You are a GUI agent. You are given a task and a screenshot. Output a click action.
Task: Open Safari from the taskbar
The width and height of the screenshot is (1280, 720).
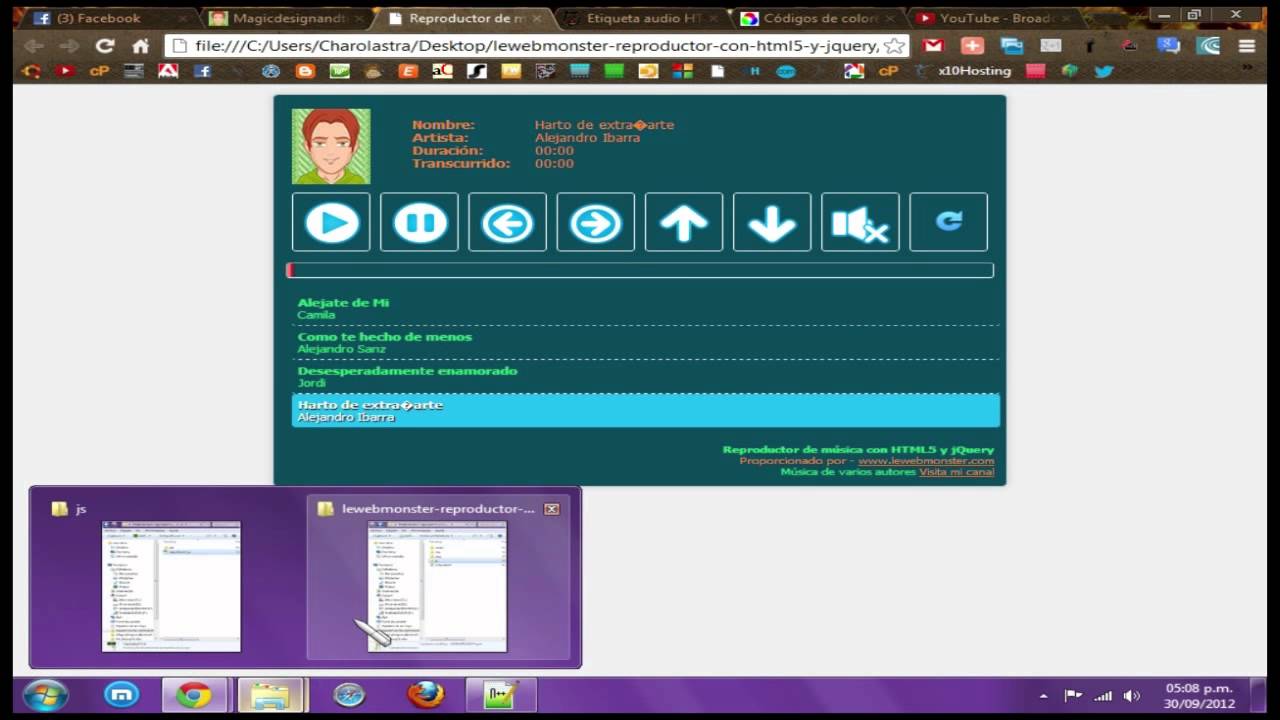click(349, 694)
